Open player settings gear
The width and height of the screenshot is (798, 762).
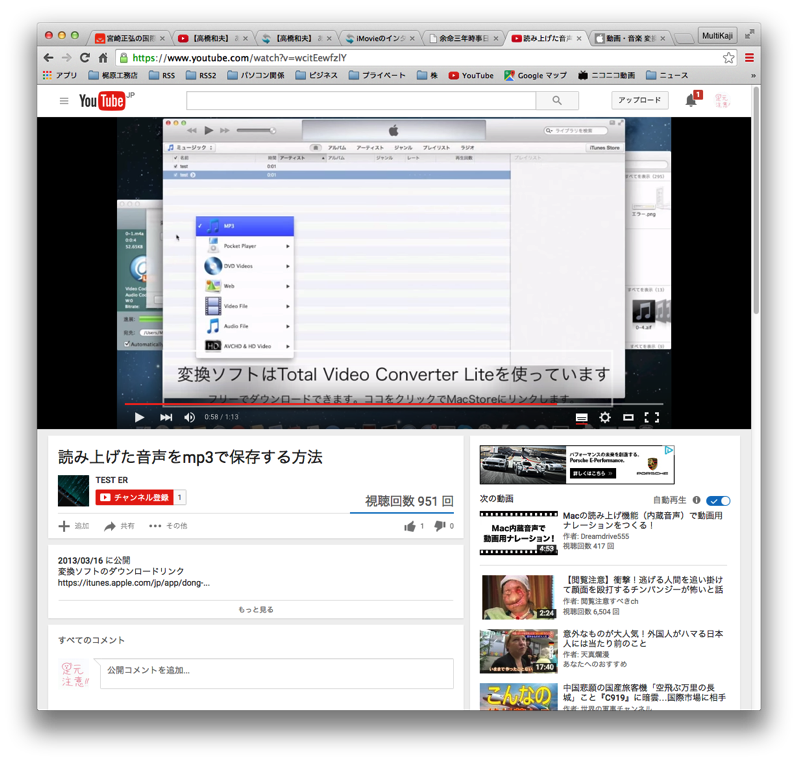coord(605,417)
